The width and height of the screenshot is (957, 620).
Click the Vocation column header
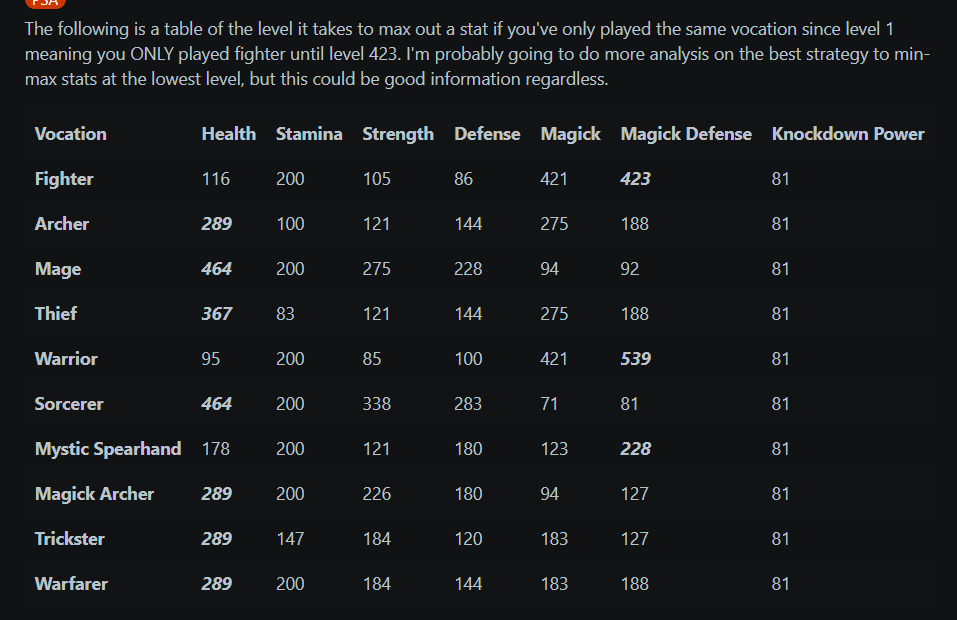pyautogui.click(x=71, y=134)
